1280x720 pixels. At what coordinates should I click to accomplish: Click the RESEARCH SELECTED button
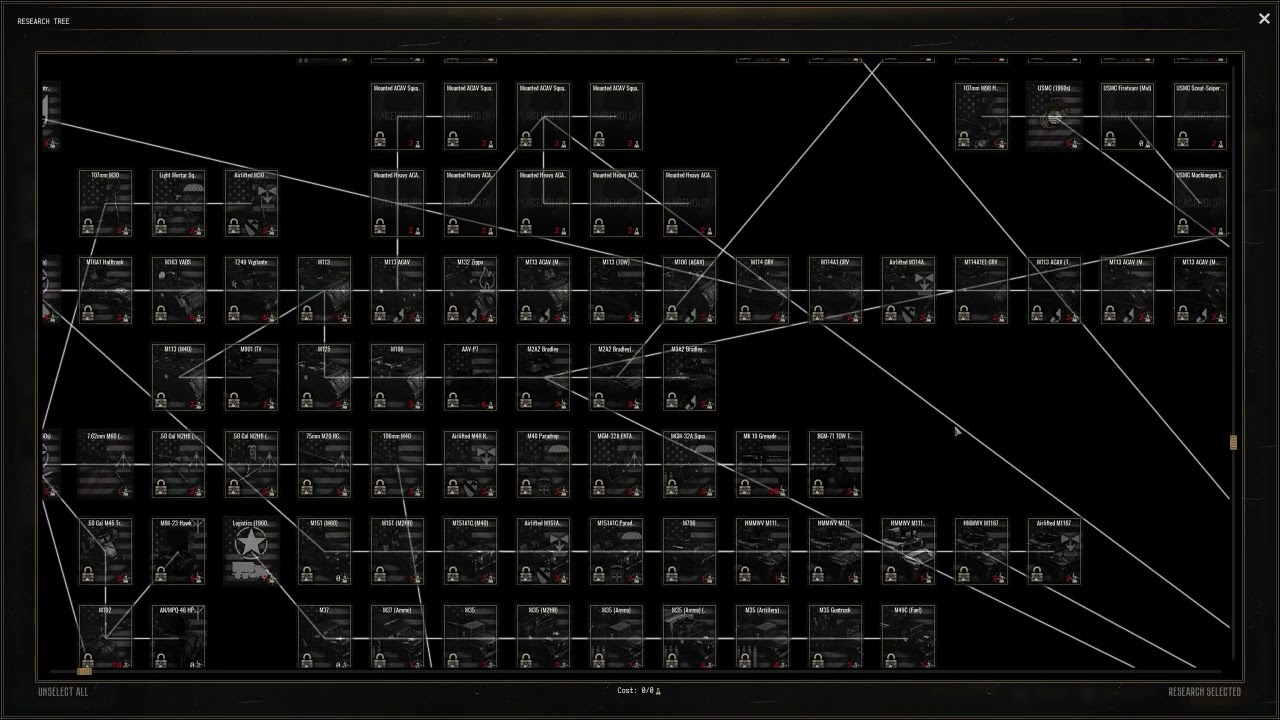(1205, 692)
